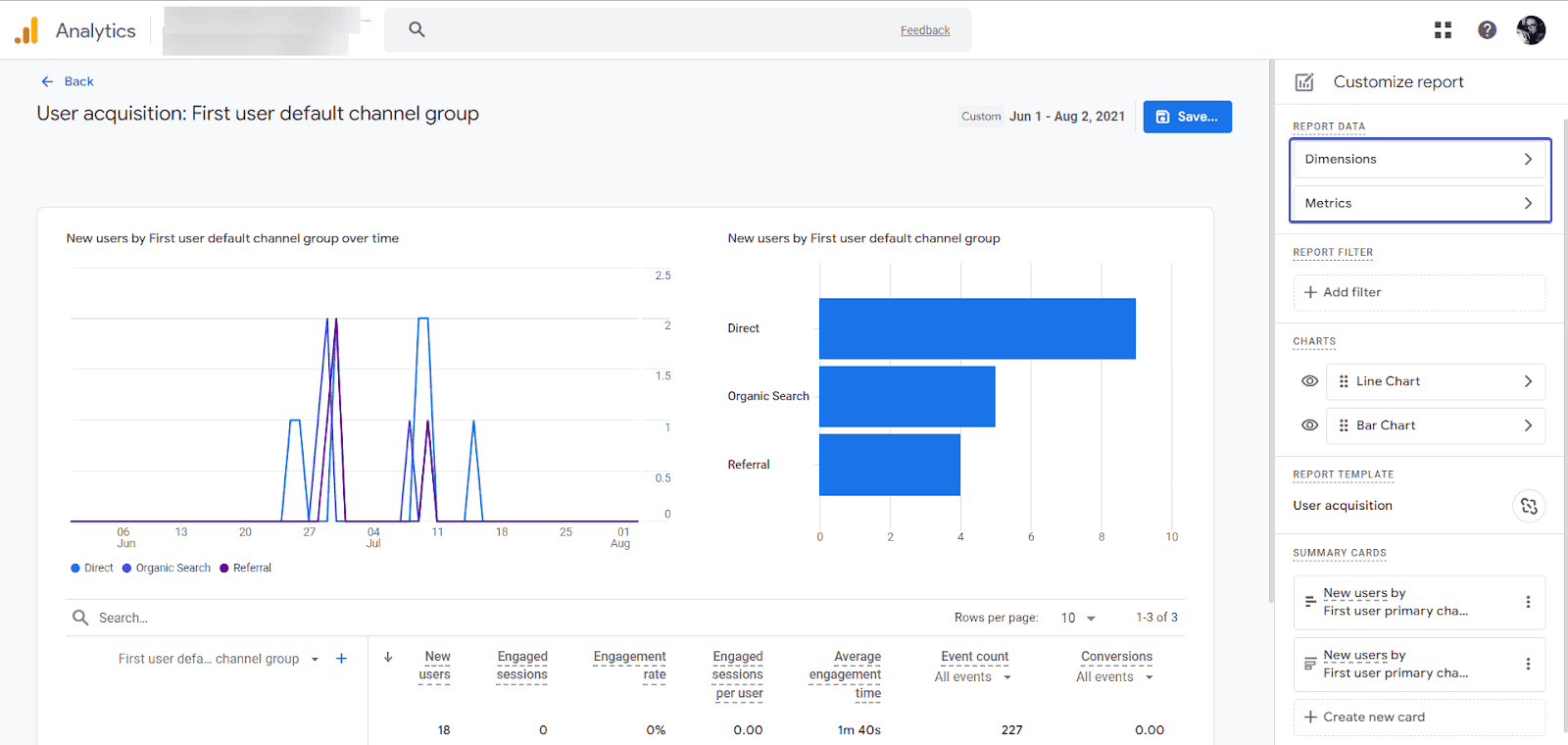Sort by New users column
Screen dimensions: 1568x745
coord(436,666)
